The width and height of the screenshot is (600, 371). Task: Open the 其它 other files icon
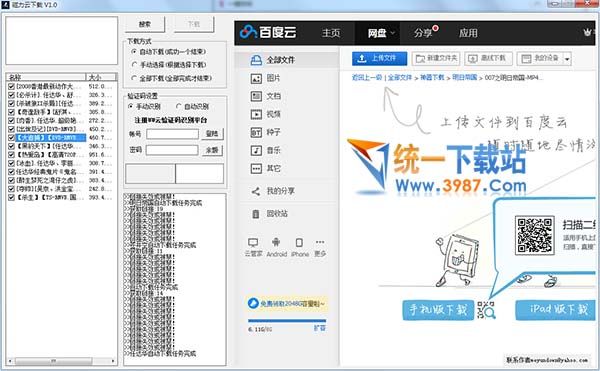point(256,168)
